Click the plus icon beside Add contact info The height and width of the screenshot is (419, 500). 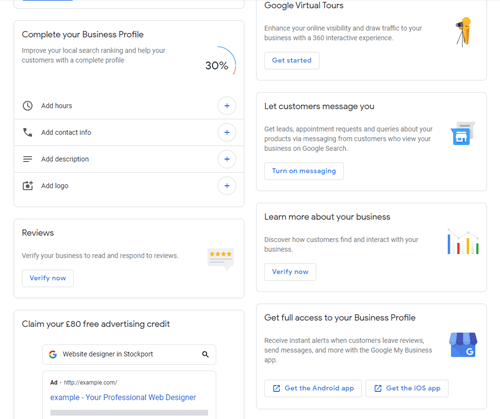(x=227, y=132)
